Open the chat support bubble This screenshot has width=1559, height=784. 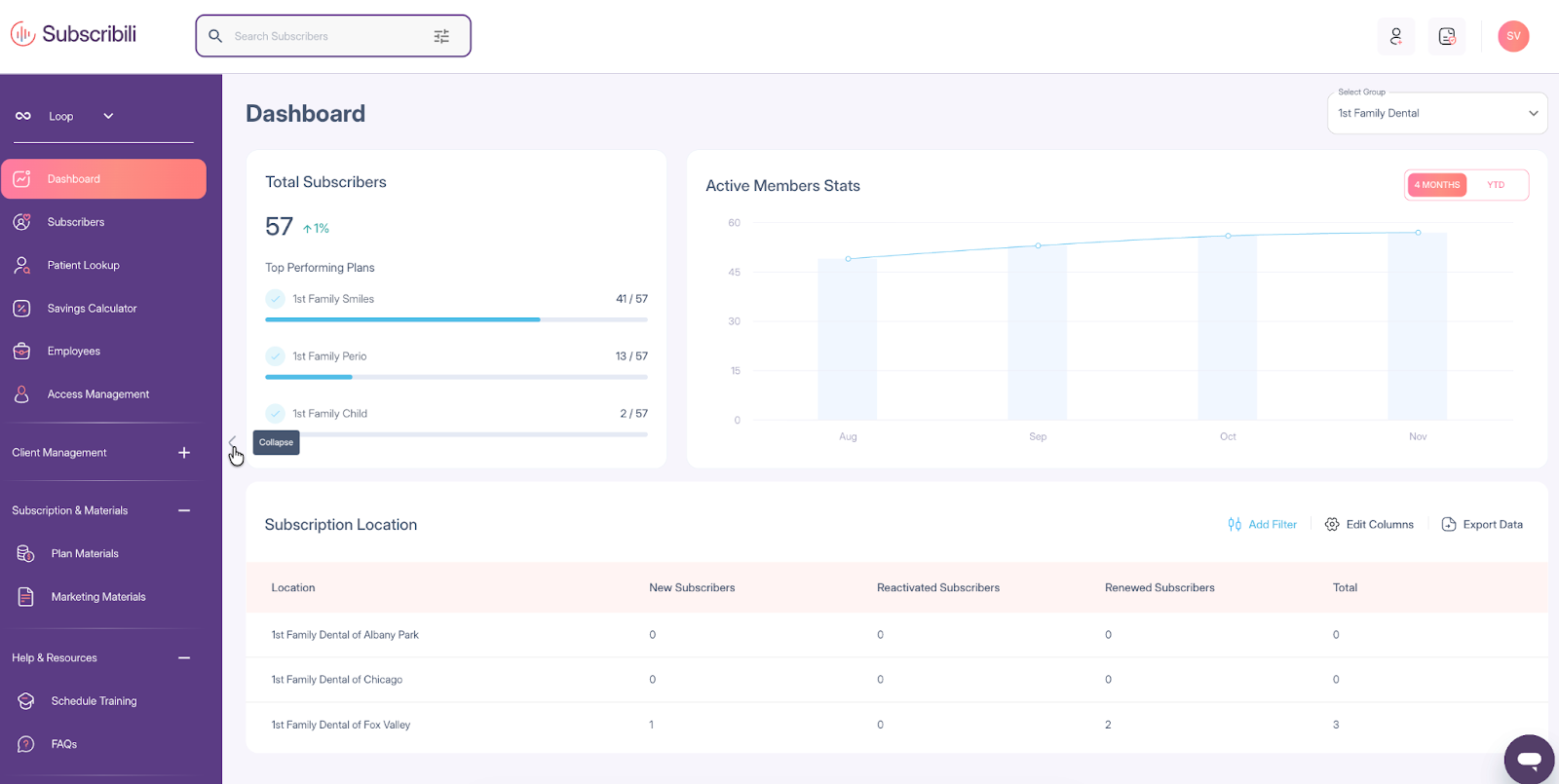click(x=1529, y=759)
